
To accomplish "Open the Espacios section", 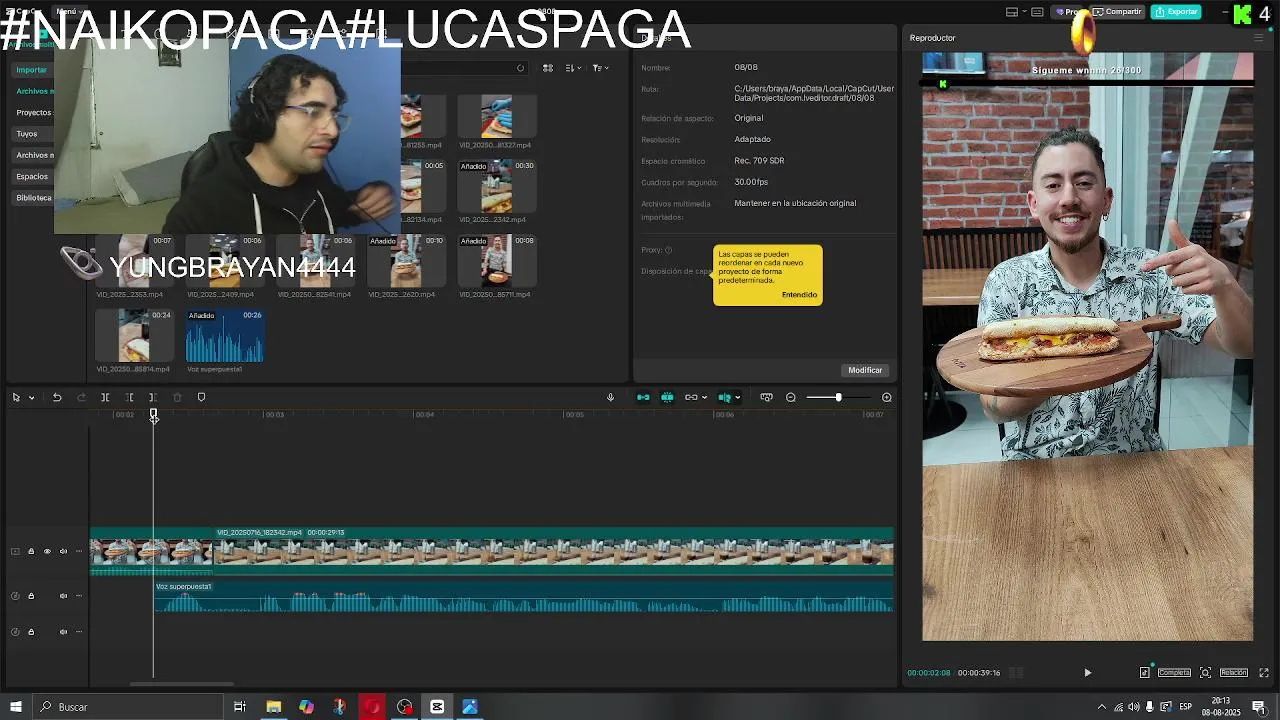I will tap(32, 177).
